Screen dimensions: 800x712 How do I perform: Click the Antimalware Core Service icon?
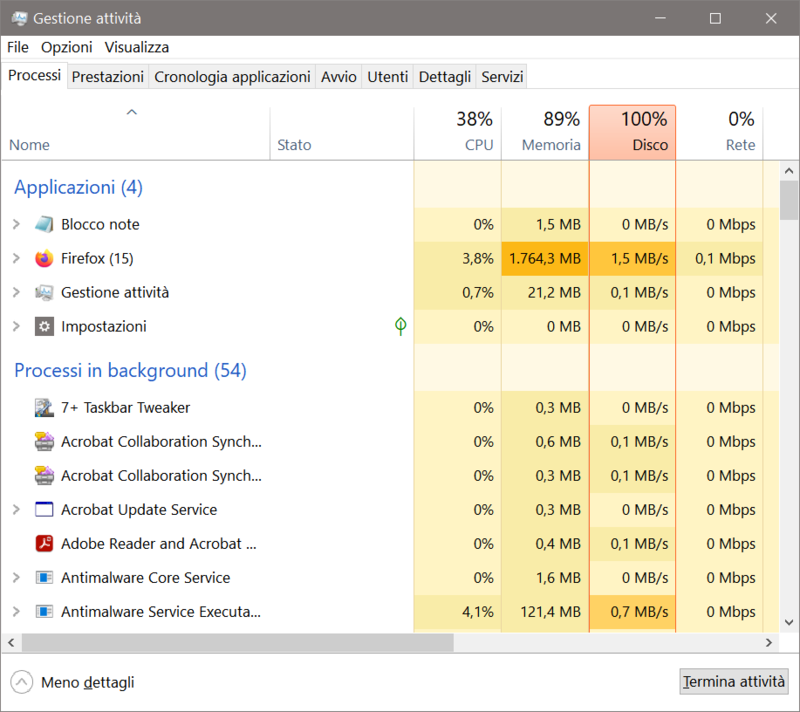(44, 578)
